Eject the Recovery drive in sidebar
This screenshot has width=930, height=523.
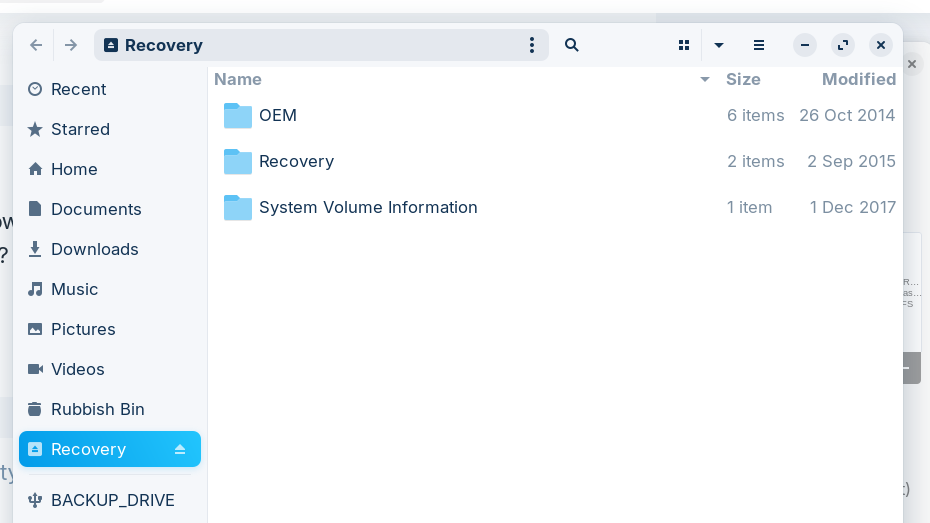[180, 450]
